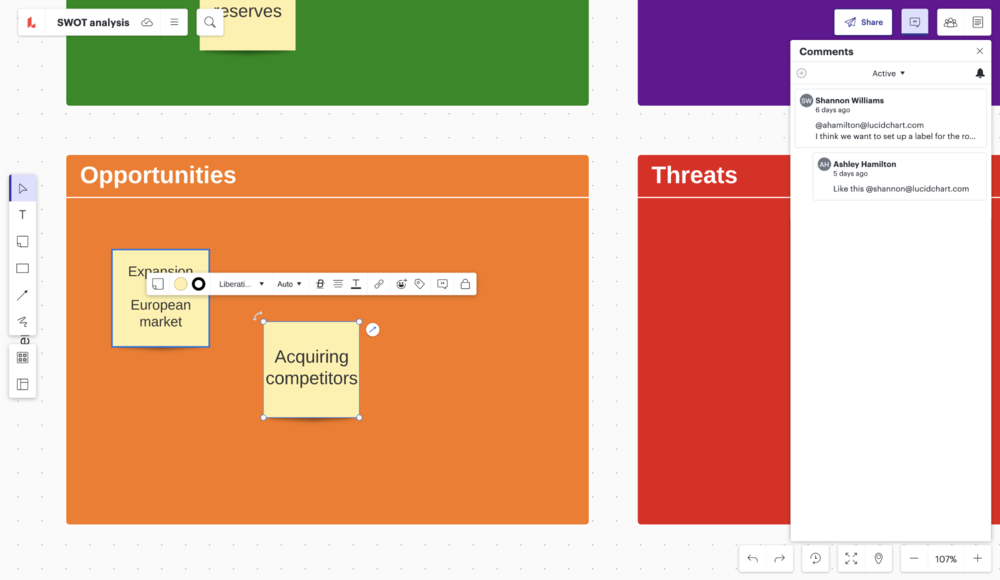Open the Active comments filter dropdown
The height and width of the screenshot is (580, 1000).
click(x=888, y=73)
